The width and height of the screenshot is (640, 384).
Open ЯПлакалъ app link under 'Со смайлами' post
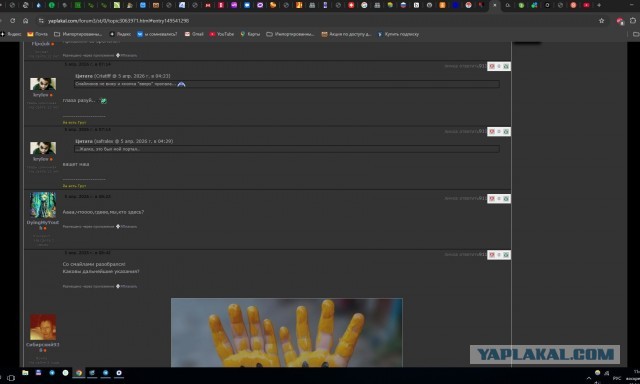pyautogui.click(x=127, y=286)
